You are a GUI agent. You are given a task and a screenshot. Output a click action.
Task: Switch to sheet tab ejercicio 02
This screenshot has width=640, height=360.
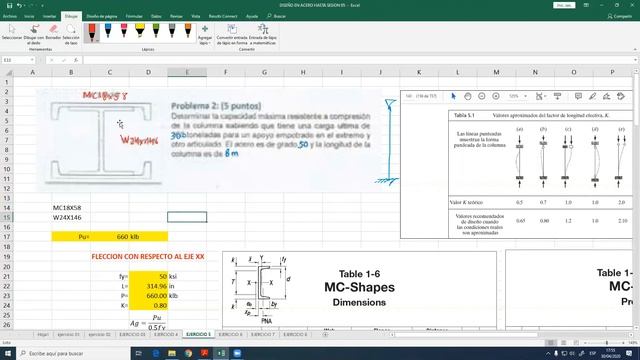click(99, 334)
